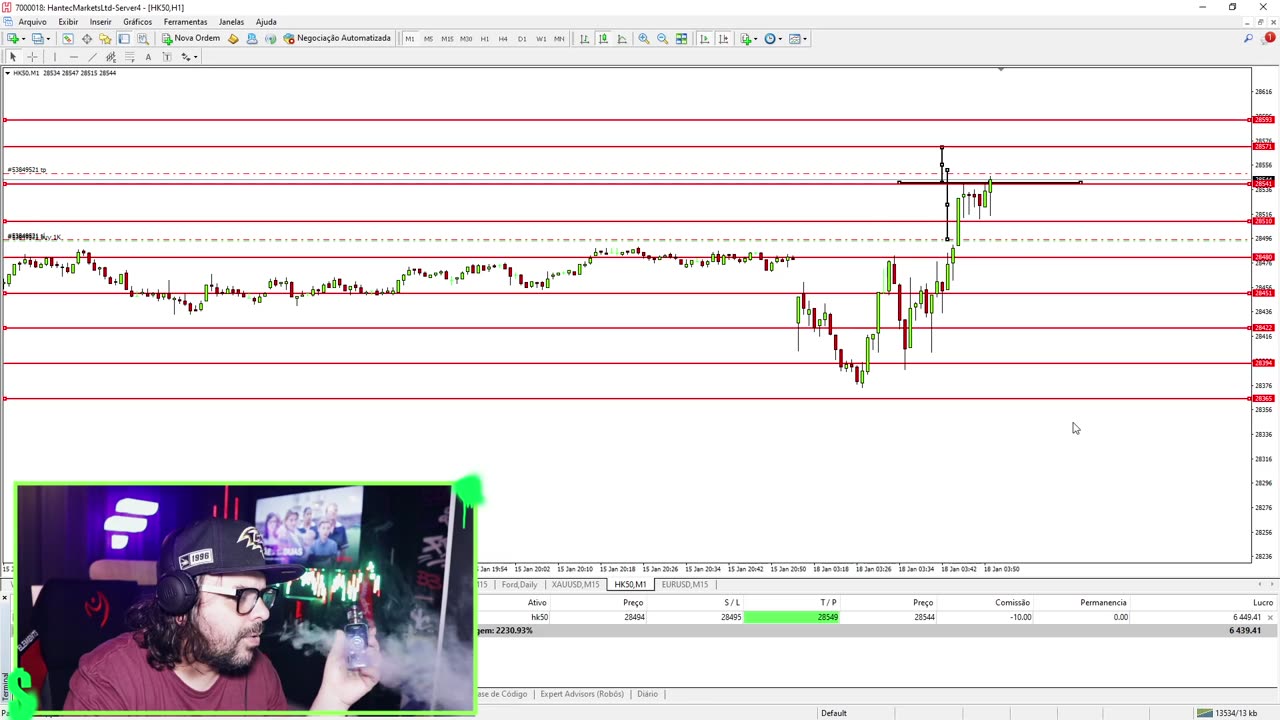Draw a vertical line
This screenshot has height=720, width=1280.
(55, 57)
